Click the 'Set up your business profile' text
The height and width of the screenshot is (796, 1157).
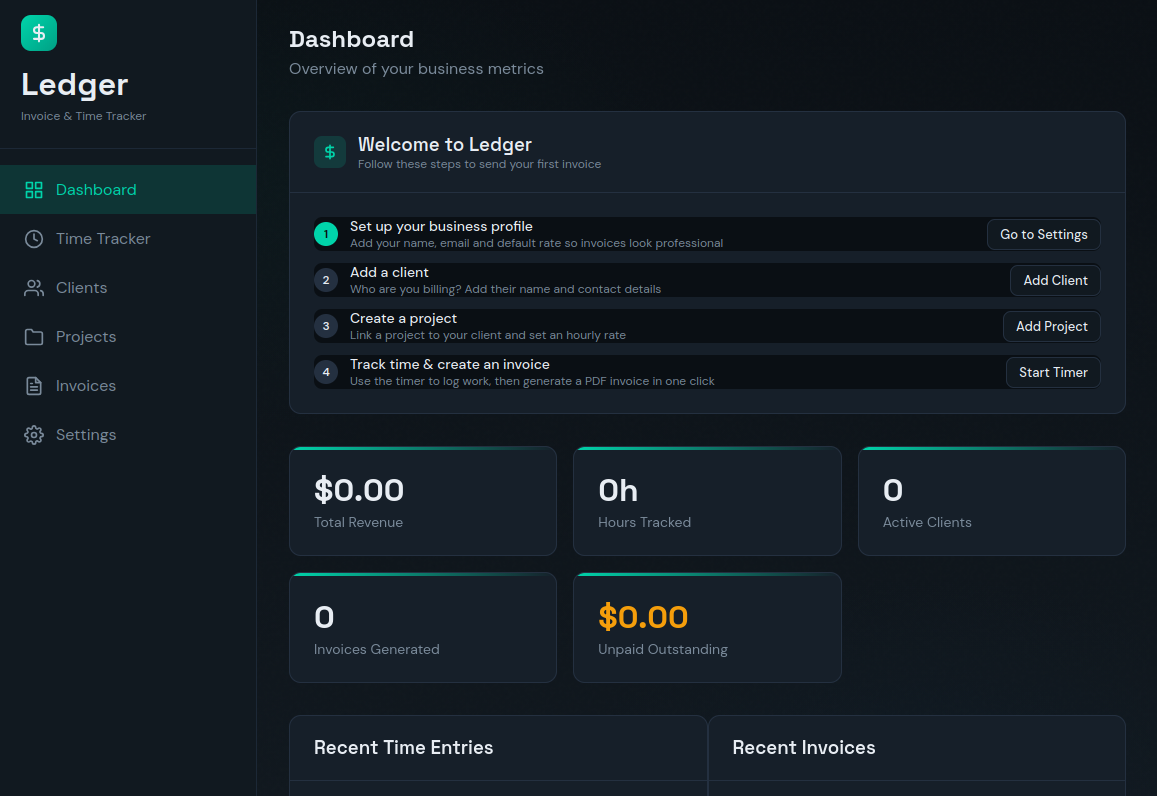click(441, 226)
